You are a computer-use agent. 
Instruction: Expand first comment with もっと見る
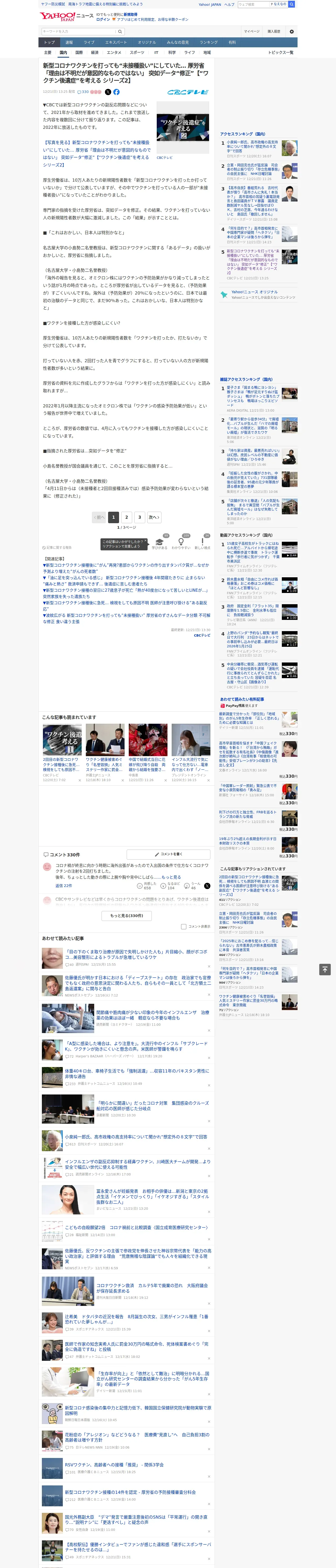pyautogui.click(x=171, y=877)
